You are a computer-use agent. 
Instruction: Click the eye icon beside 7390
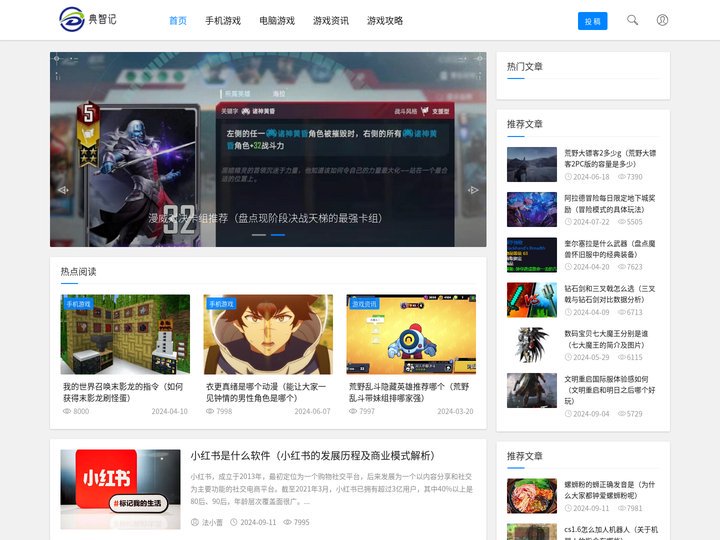pyautogui.click(x=622, y=177)
